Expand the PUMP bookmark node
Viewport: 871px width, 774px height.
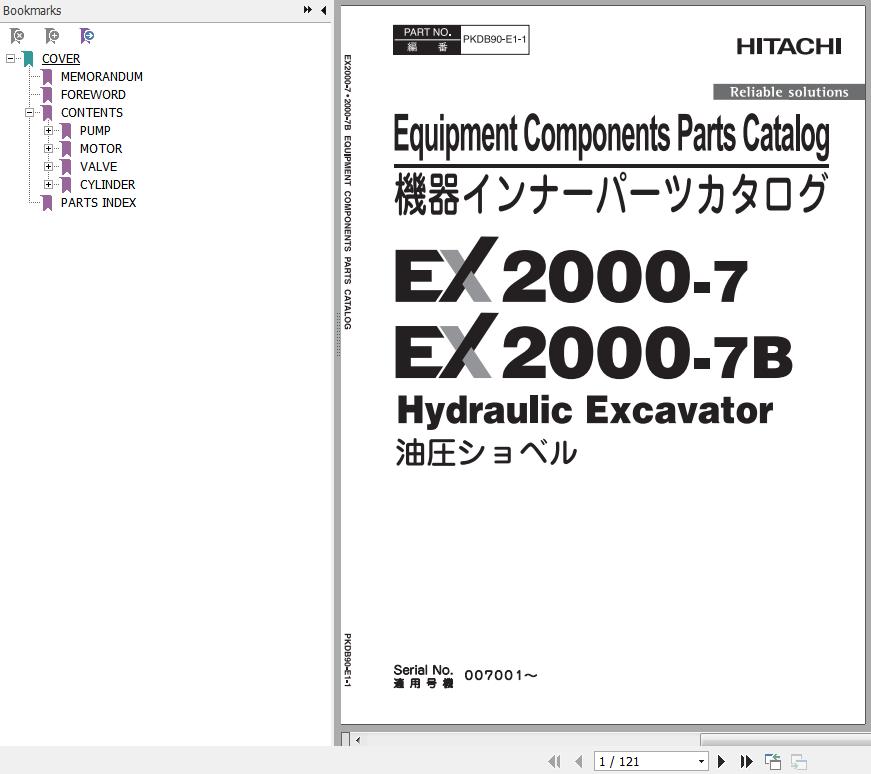pos(48,131)
